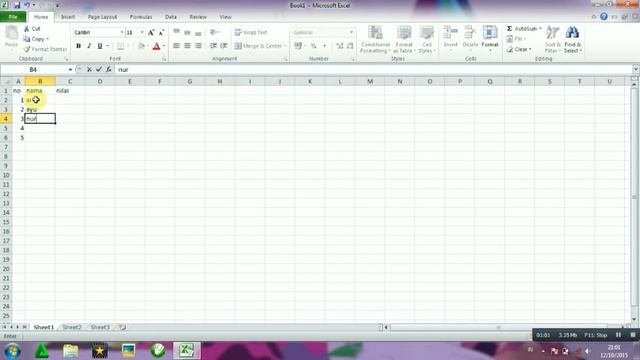Open the Font Color dropdown arrow
640x360 pixels.
[x=164, y=46]
